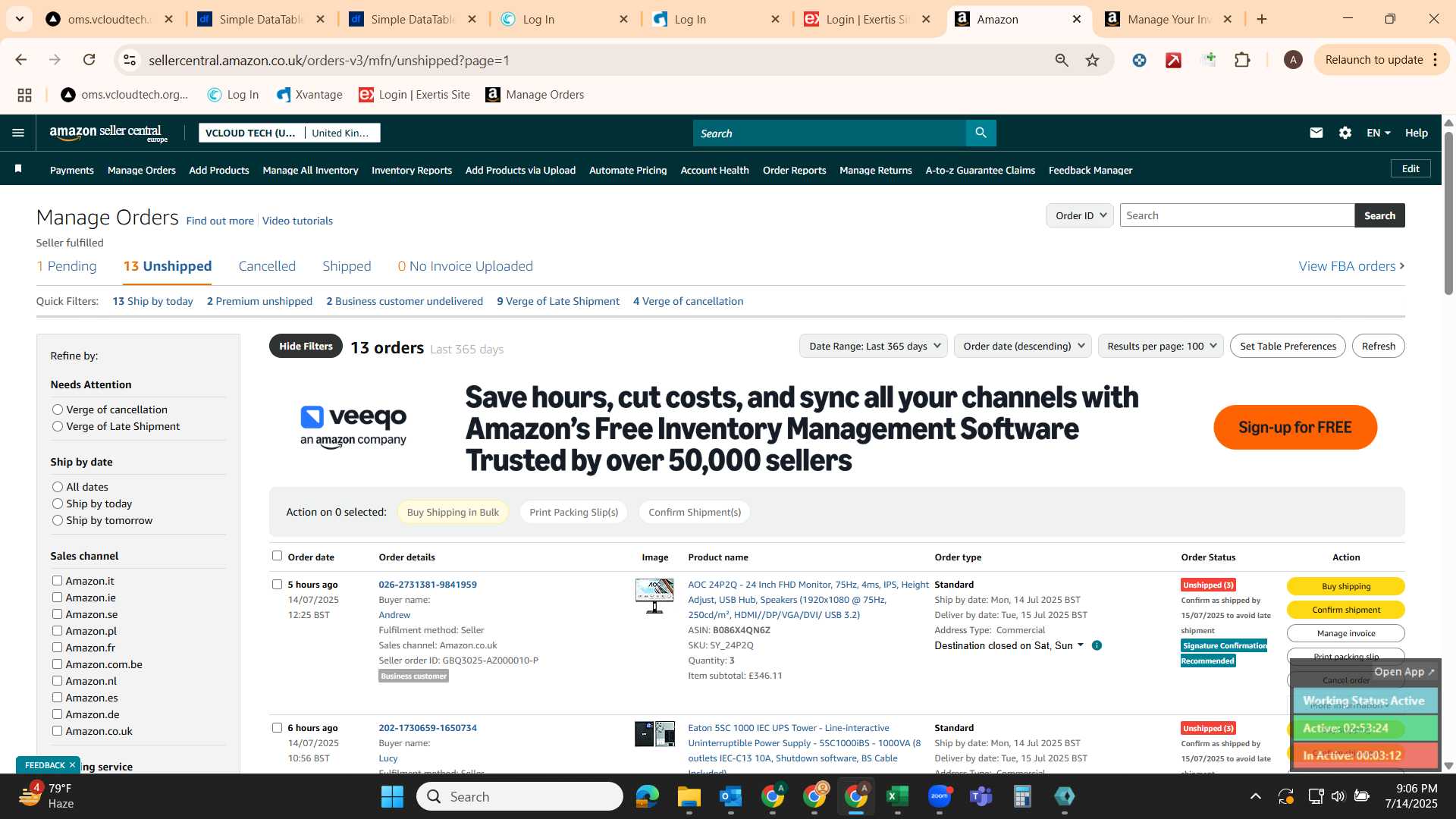Click the page vertical scrollbar
The width and height of the screenshot is (1456, 819).
pyautogui.click(x=1448, y=212)
